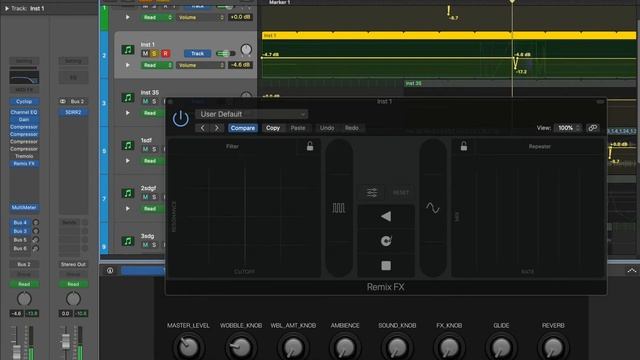
Task: Expand 2sdgf track automation disclosure triangle
Action: click(x=128, y=209)
